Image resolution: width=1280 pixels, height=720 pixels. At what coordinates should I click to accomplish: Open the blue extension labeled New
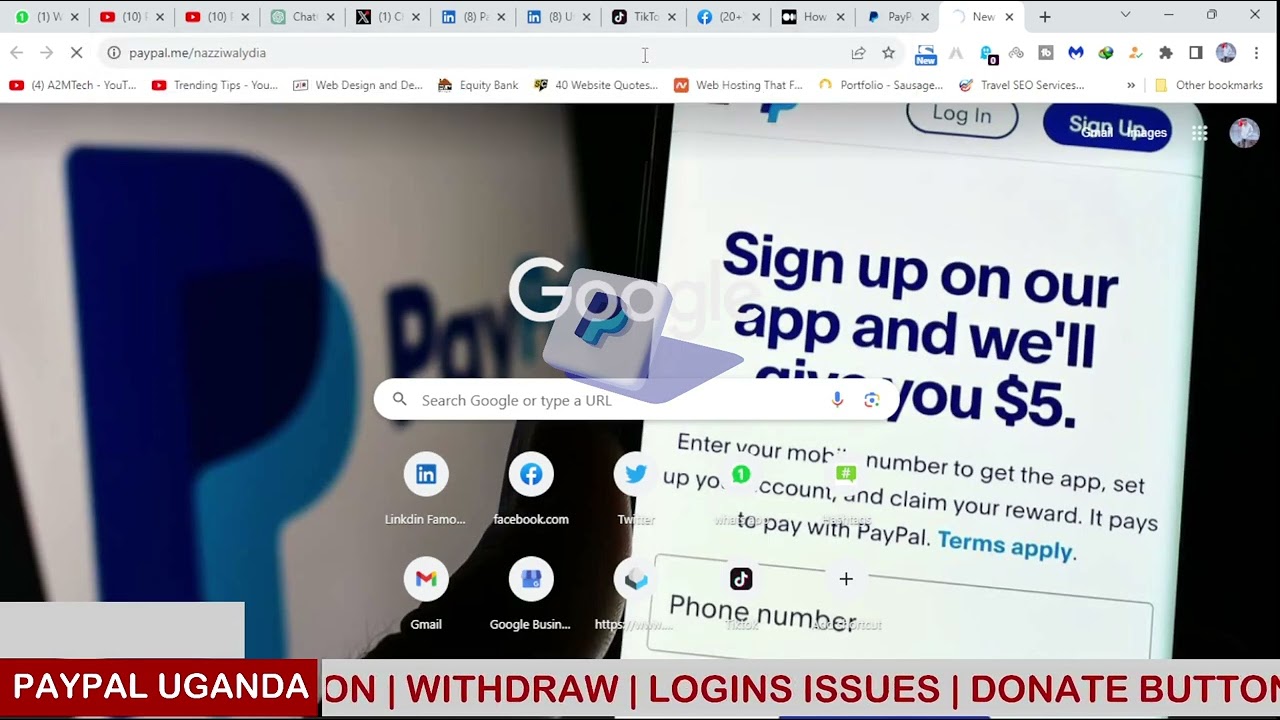(x=926, y=54)
